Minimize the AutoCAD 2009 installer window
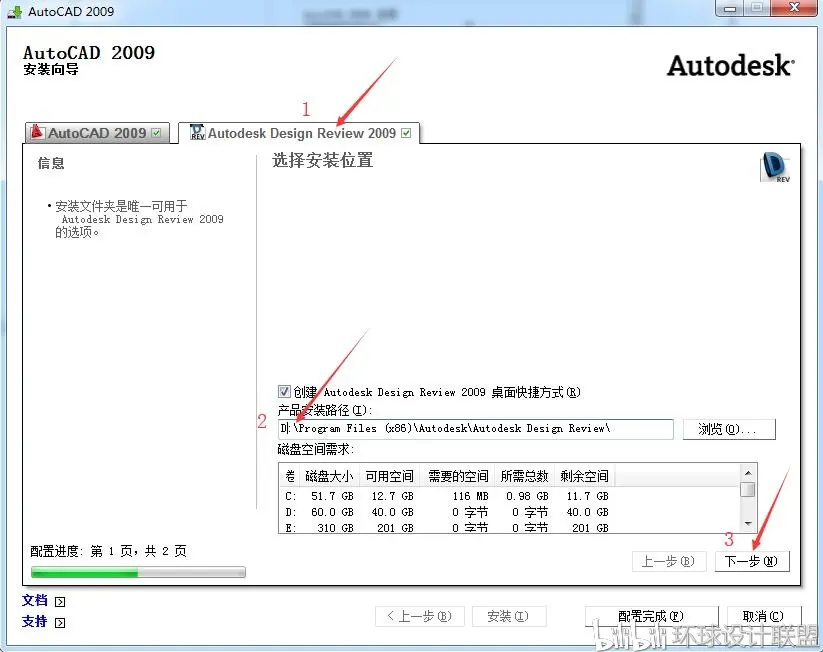The width and height of the screenshot is (823, 652). pos(730,8)
